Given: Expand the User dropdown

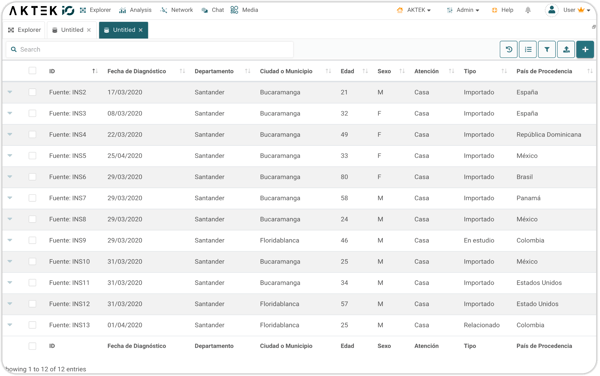Looking at the screenshot, I should 577,10.
